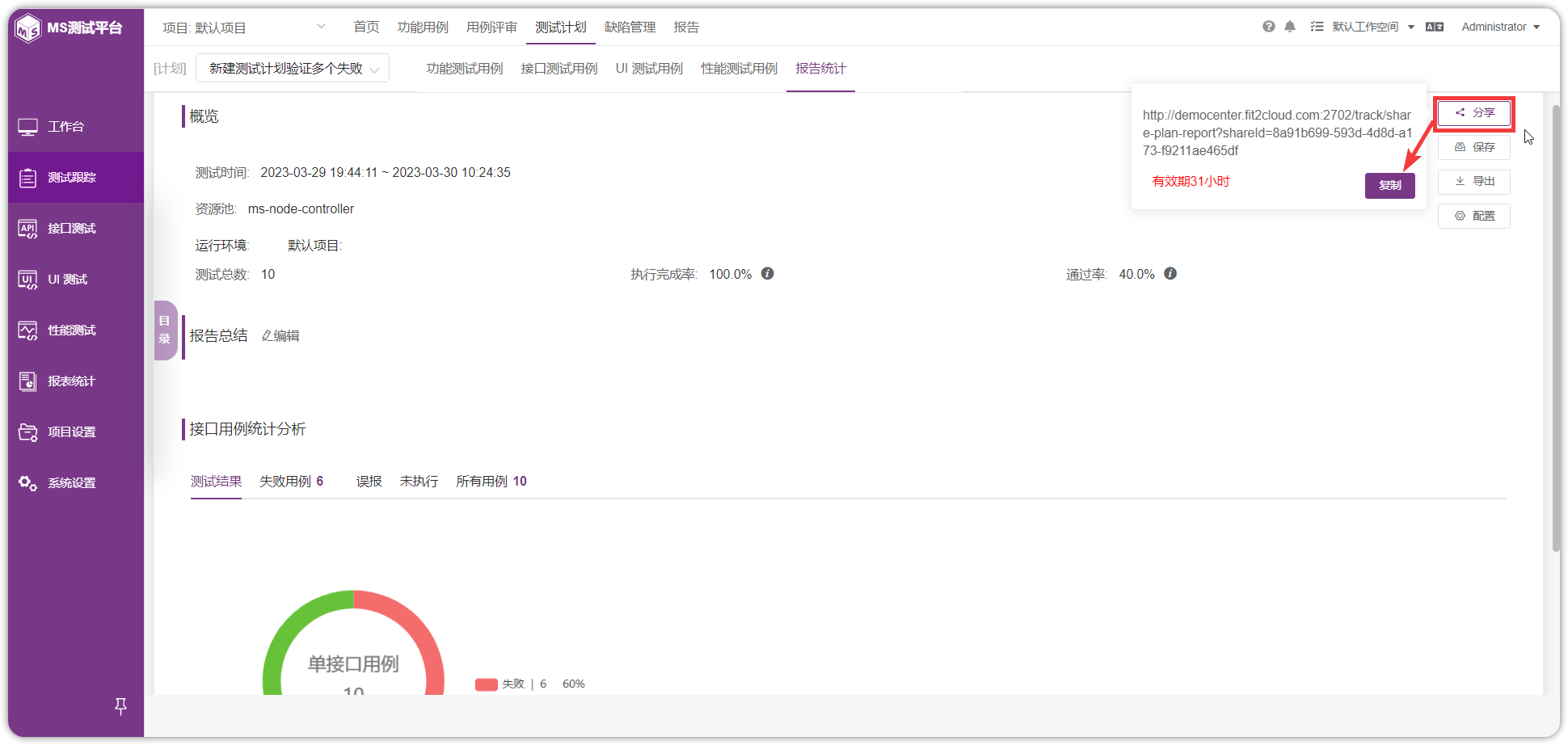Image resolution: width=1568 pixels, height=745 pixels.
Task: Switch language with the language icon
Action: click(1435, 27)
